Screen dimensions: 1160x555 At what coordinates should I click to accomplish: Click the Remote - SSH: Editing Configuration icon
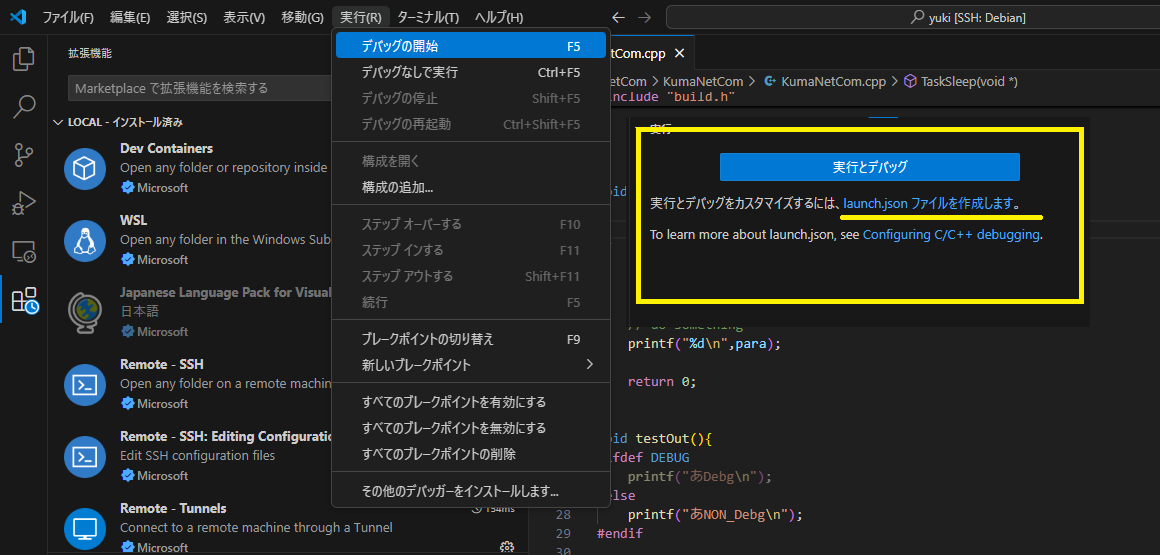pyautogui.click(x=85, y=457)
